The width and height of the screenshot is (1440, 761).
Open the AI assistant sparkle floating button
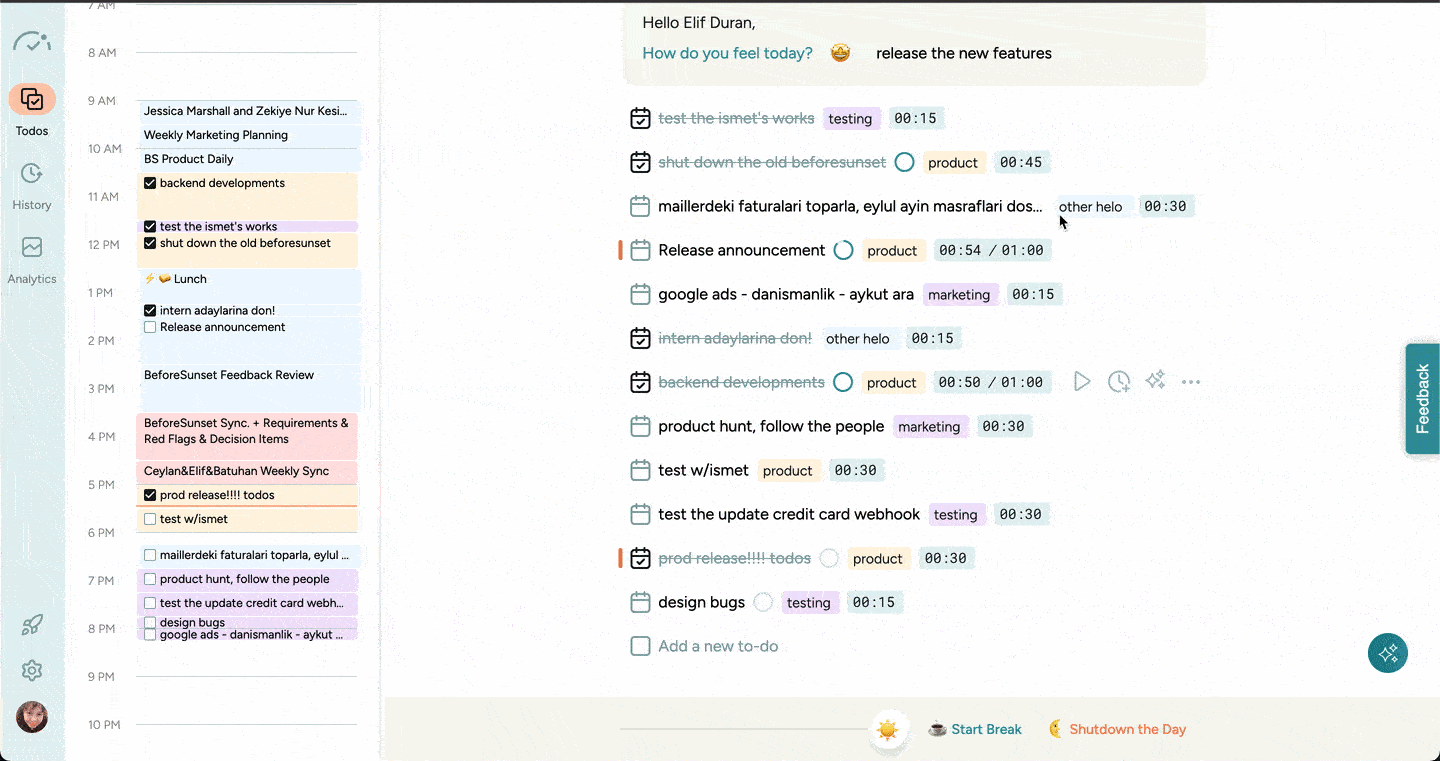coord(1388,654)
